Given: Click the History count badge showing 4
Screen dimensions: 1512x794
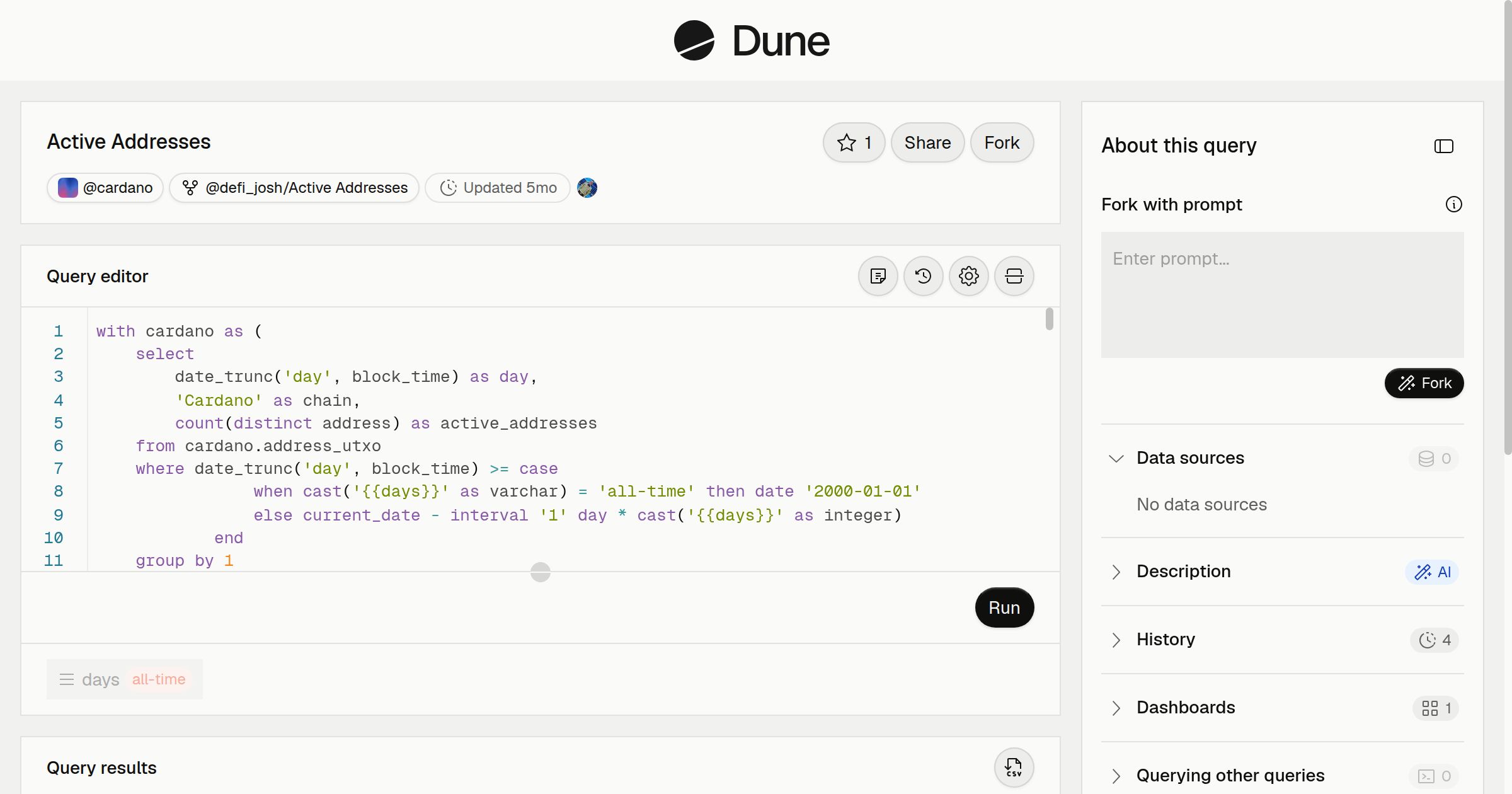Looking at the screenshot, I should point(1435,640).
